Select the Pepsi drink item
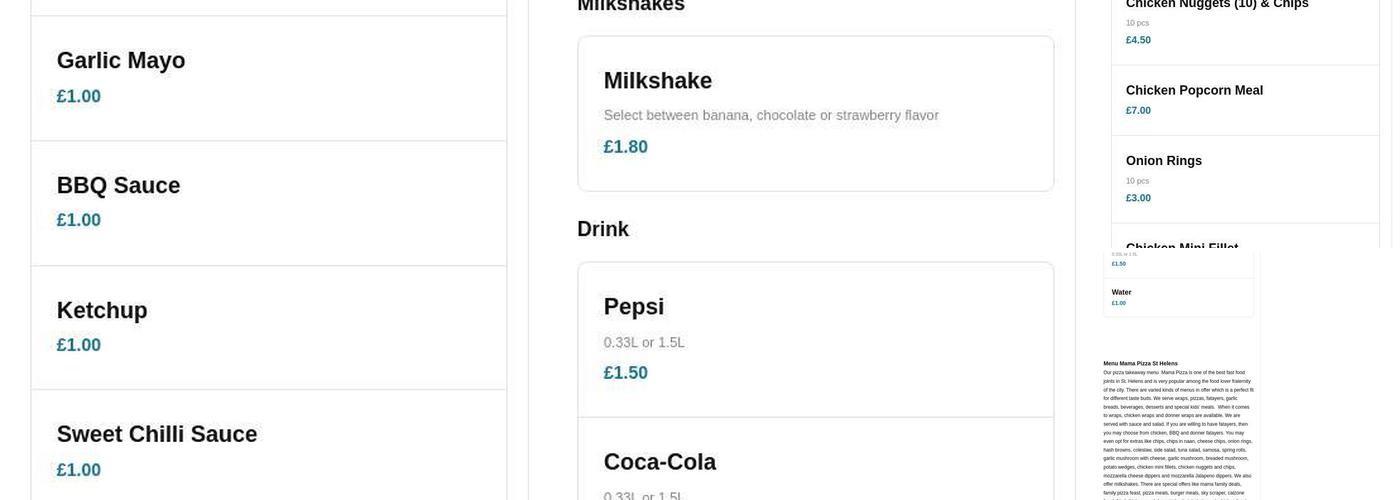Image resolution: width=1400 pixels, height=500 pixels. point(633,307)
